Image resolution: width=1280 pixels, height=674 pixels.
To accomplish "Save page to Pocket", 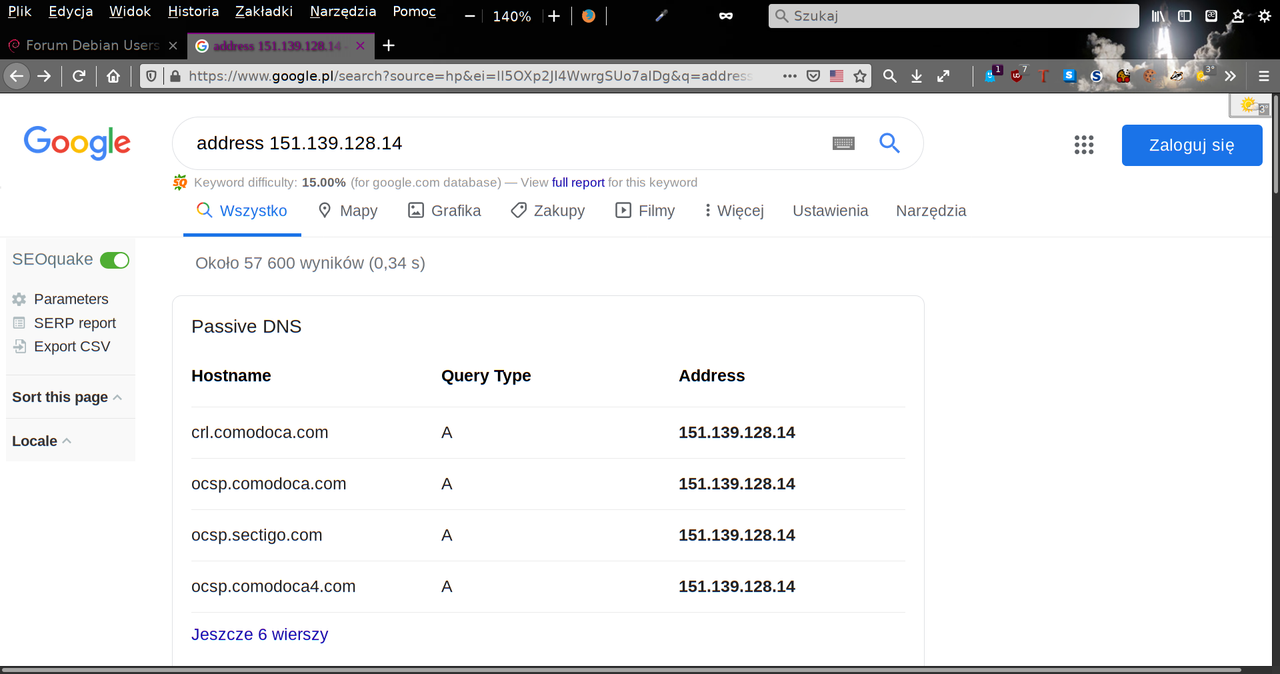I will click(x=814, y=76).
